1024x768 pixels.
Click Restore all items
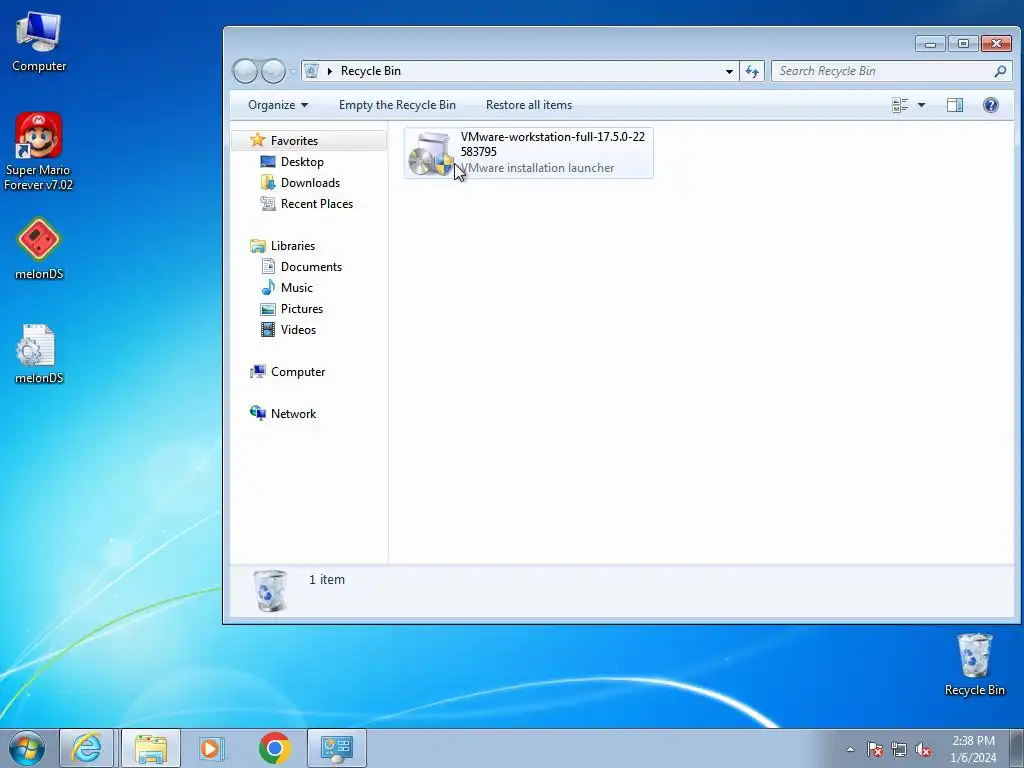(528, 105)
